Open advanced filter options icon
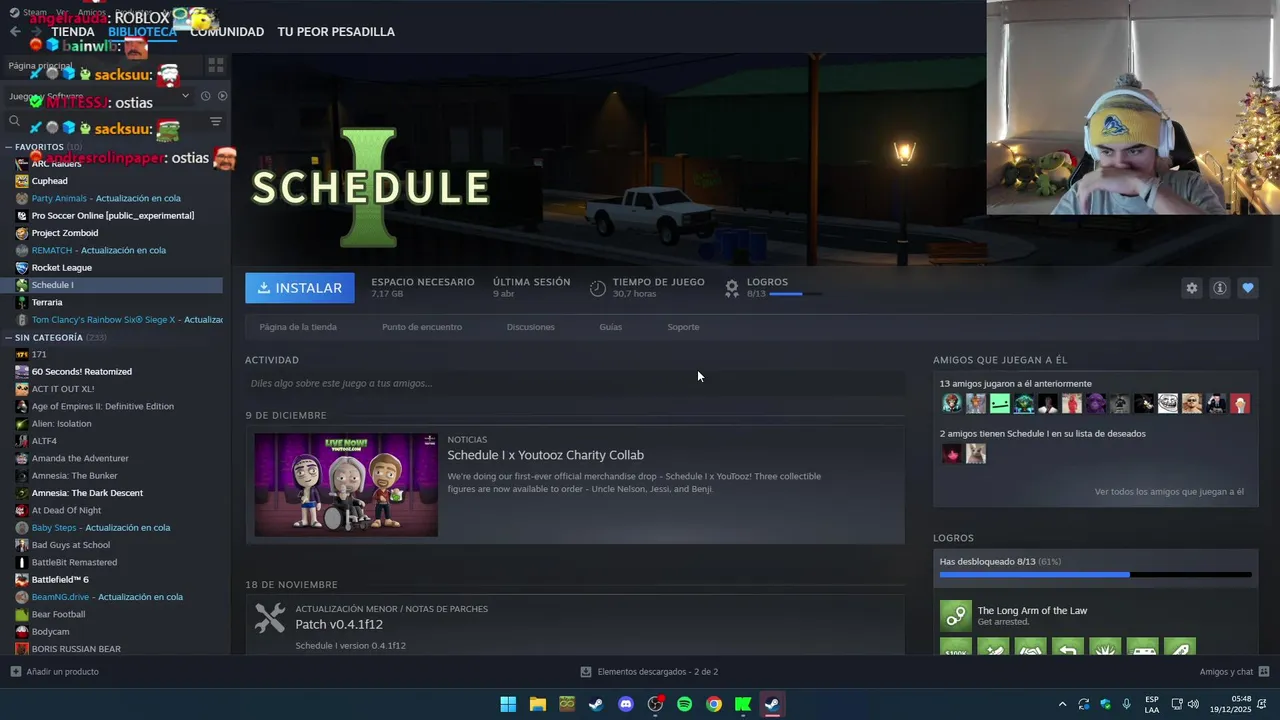This screenshot has width=1280, height=720. pyautogui.click(x=215, y=121)
